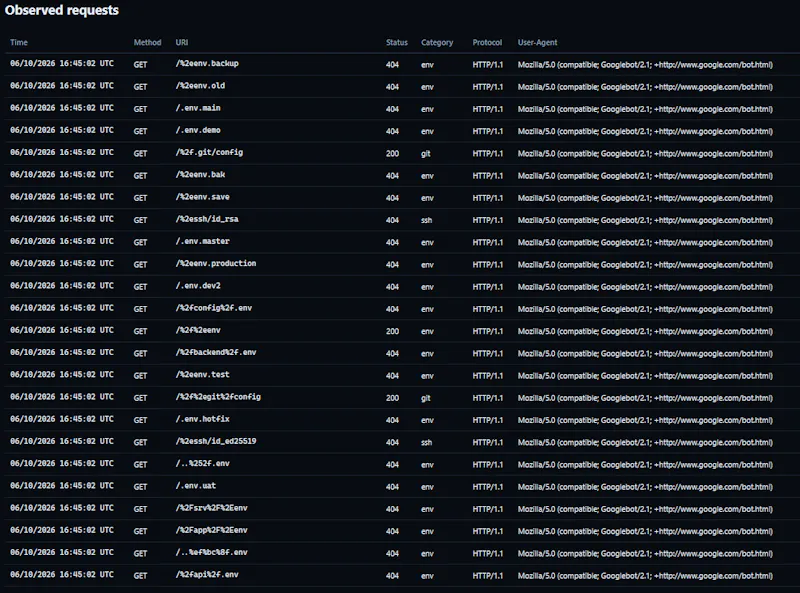
Task: Click timestamp in the /%2Fsrv%2F%2Eenv row
Action: pyautogui.click(x=62, y=508)
